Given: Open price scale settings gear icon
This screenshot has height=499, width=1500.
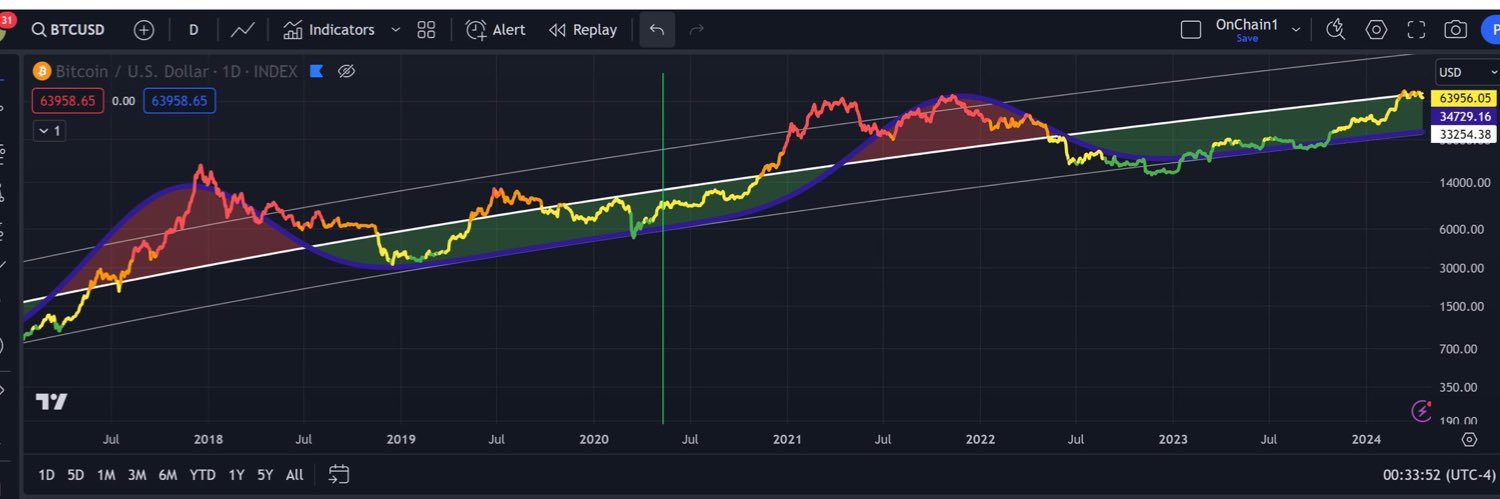Looking at the screenshot, I should 1468,439.
